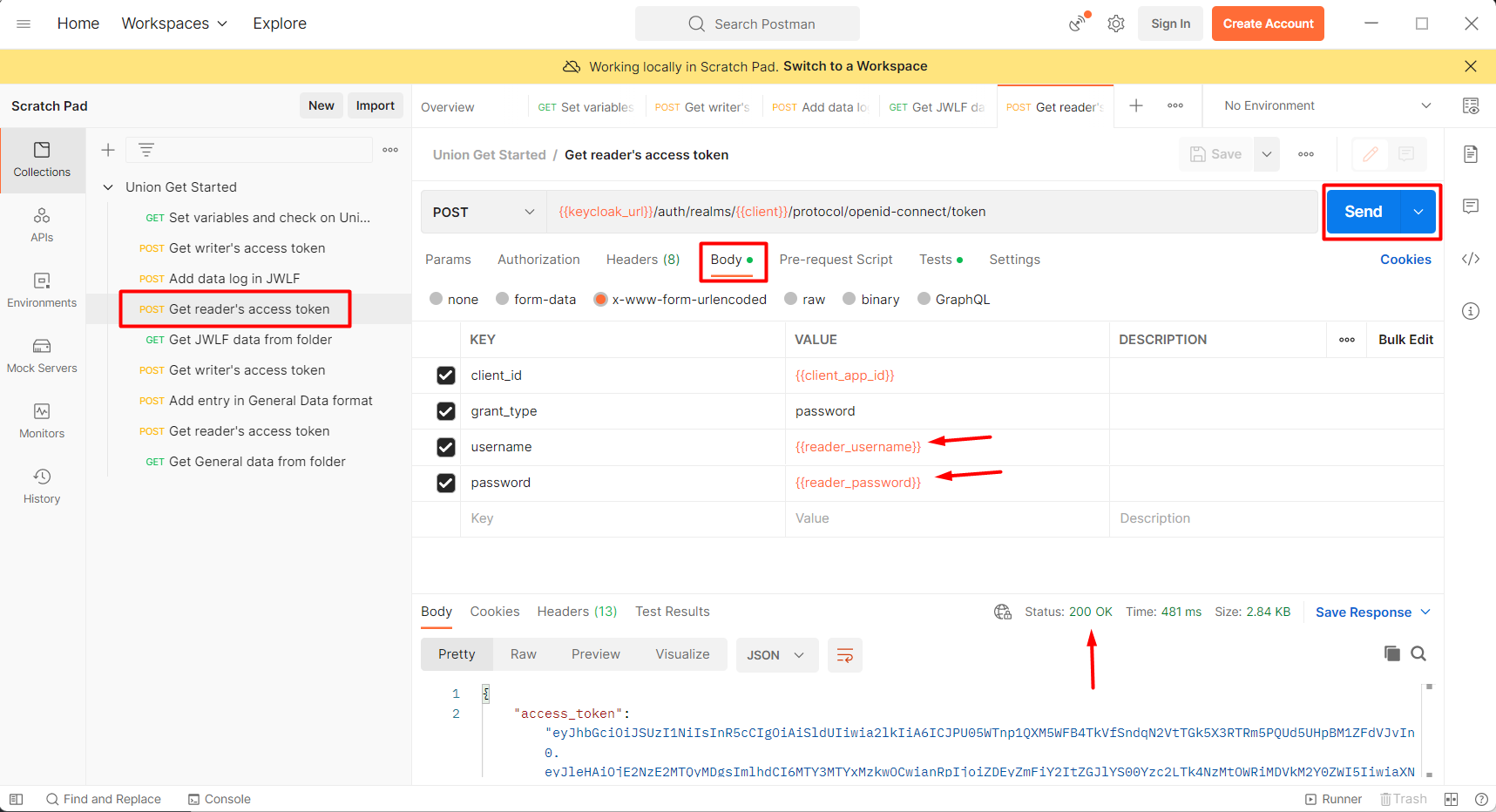Select the raw body type radio
Screen dimensions: 1496x812
tap(791, 299)
